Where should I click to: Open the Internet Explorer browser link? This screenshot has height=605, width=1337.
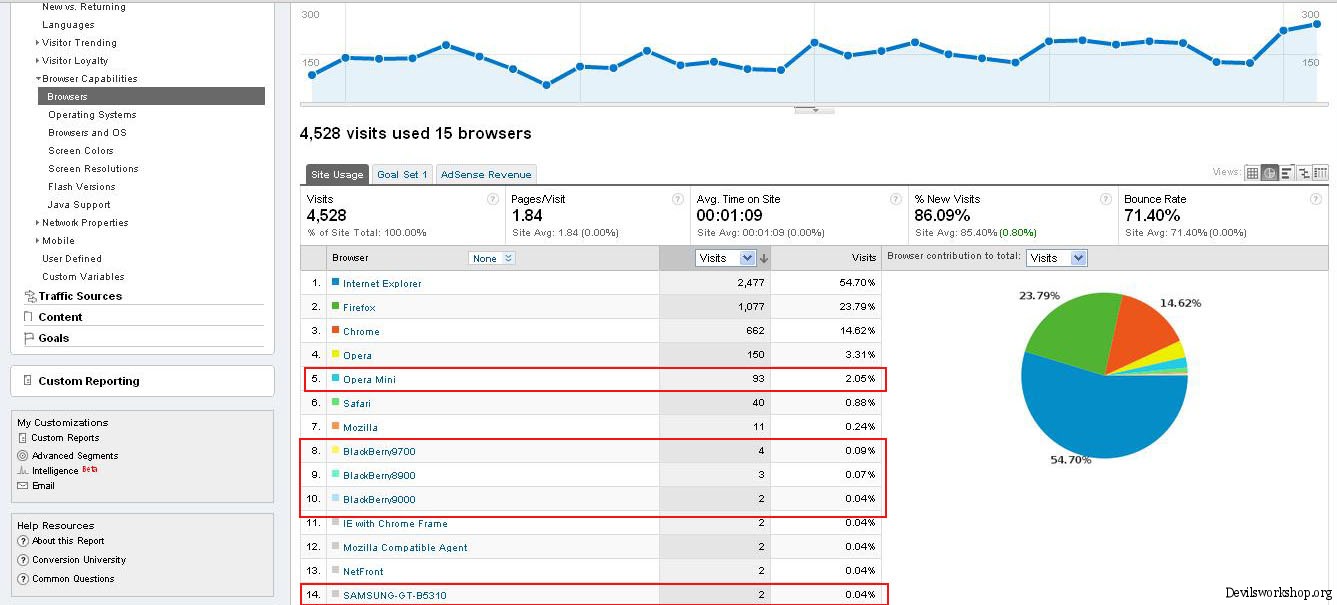point(382,284)
